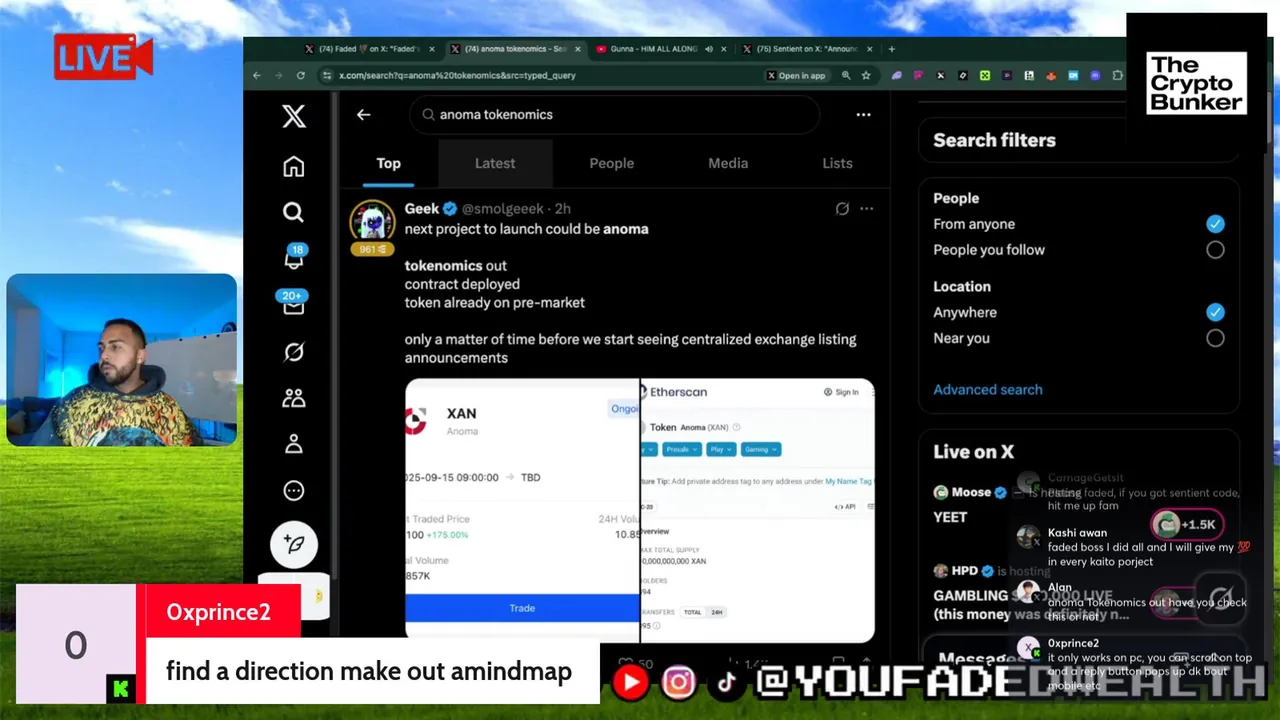Switch to the People tab

pyautogui.click(x=611, y=163)
